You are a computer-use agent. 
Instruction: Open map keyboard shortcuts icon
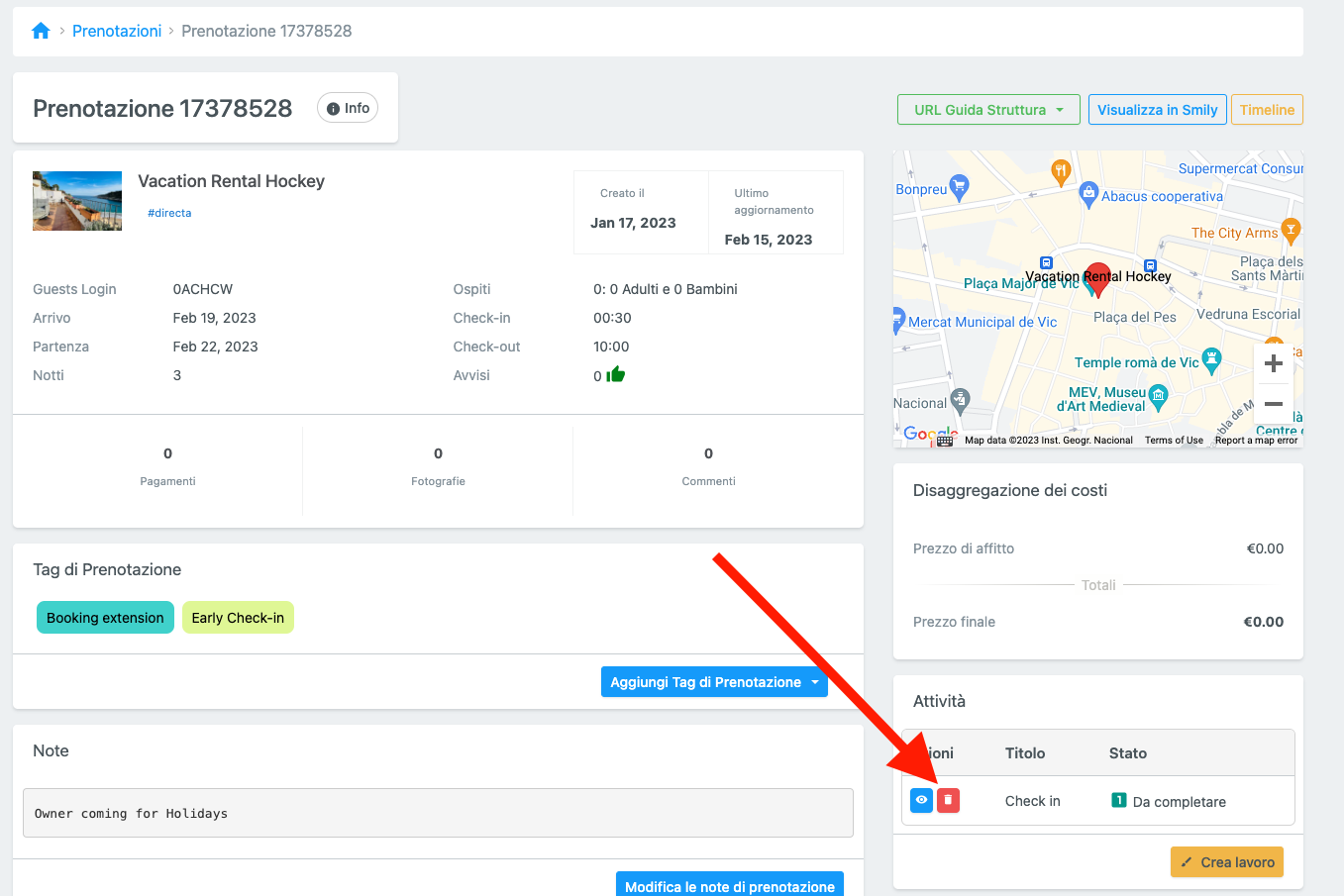[945, 441]
